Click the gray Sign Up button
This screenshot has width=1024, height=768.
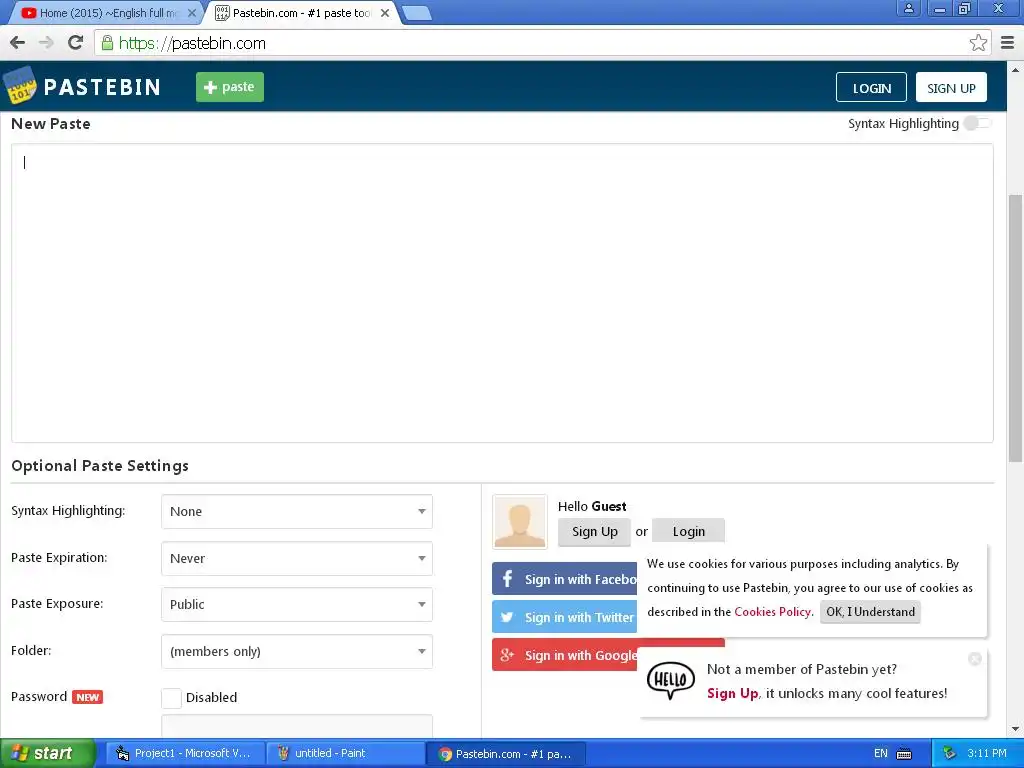coord(594,532)
